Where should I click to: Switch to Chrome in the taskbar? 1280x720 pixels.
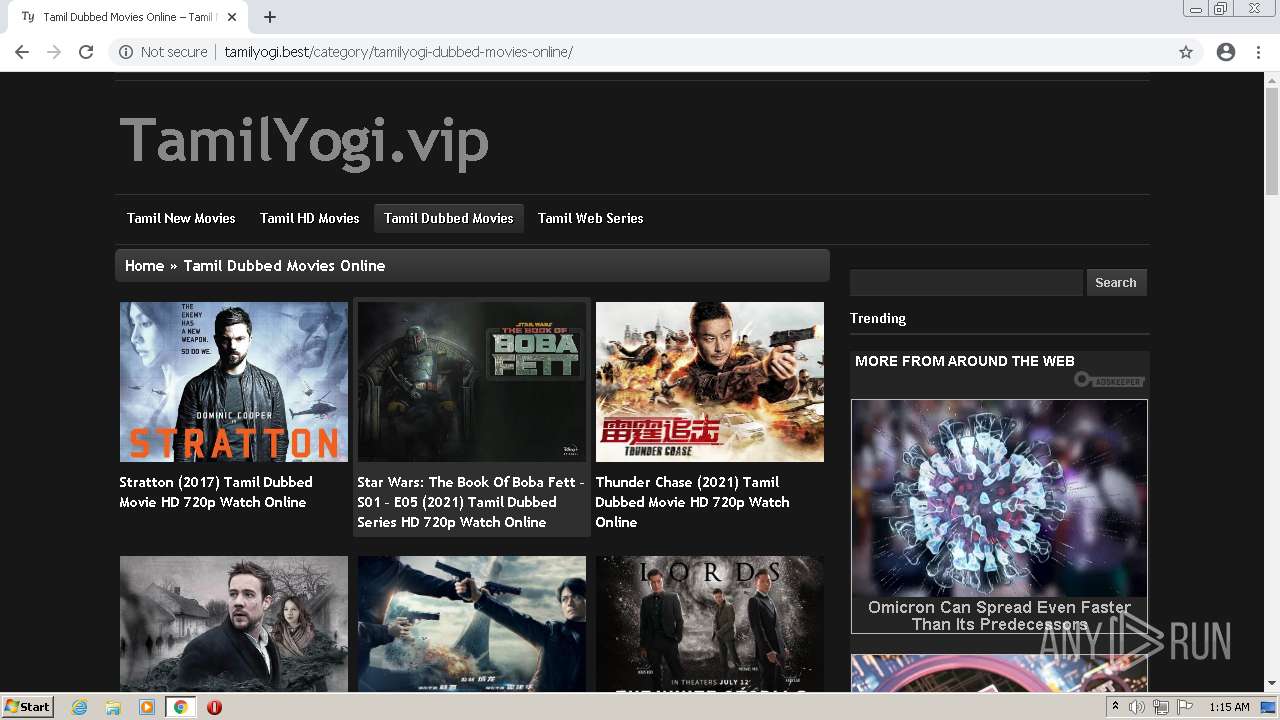coord(180,707)
